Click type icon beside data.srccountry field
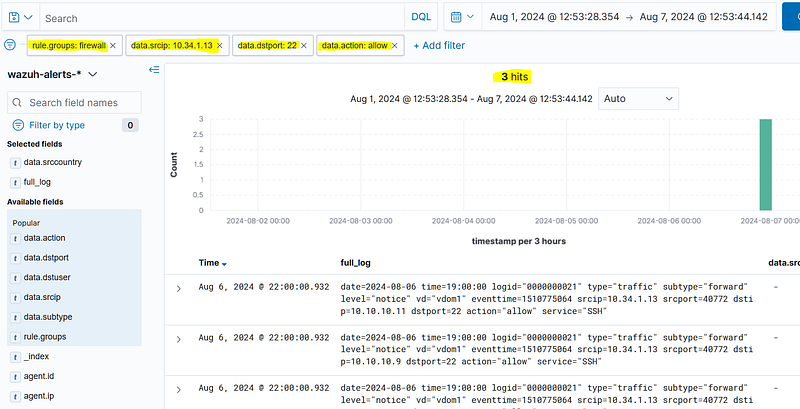Image resolution: width=800 pixels, height=409 pixels. (15, 163)
